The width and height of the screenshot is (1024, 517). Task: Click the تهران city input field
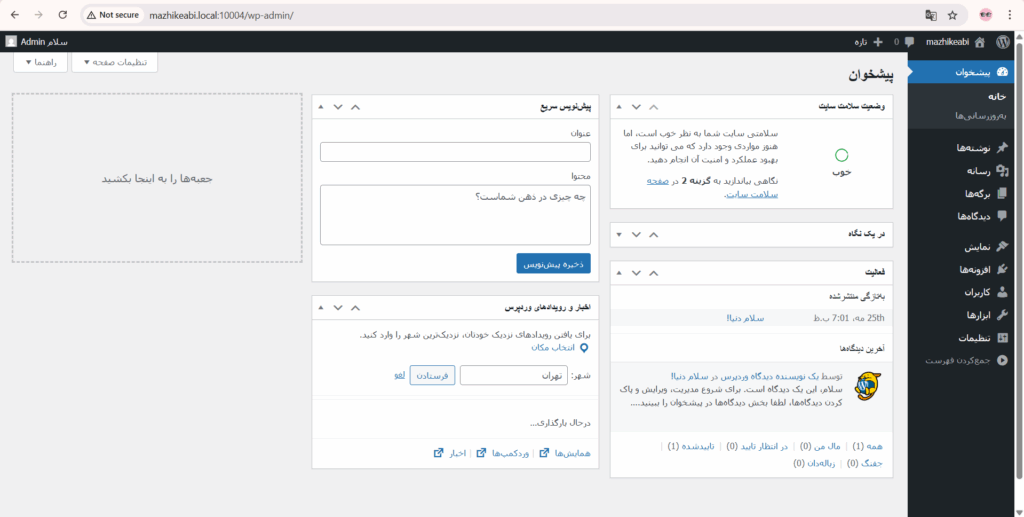(x=514, y=375)
